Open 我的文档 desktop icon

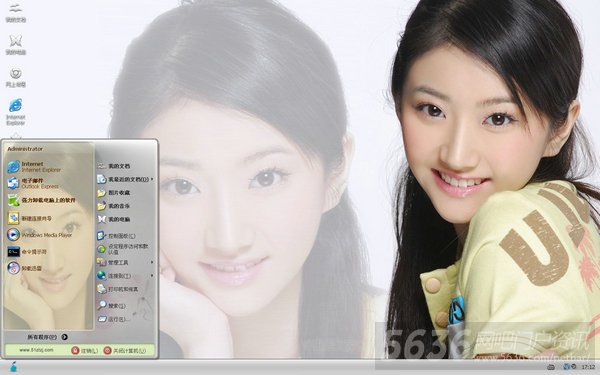pos(15,13)
